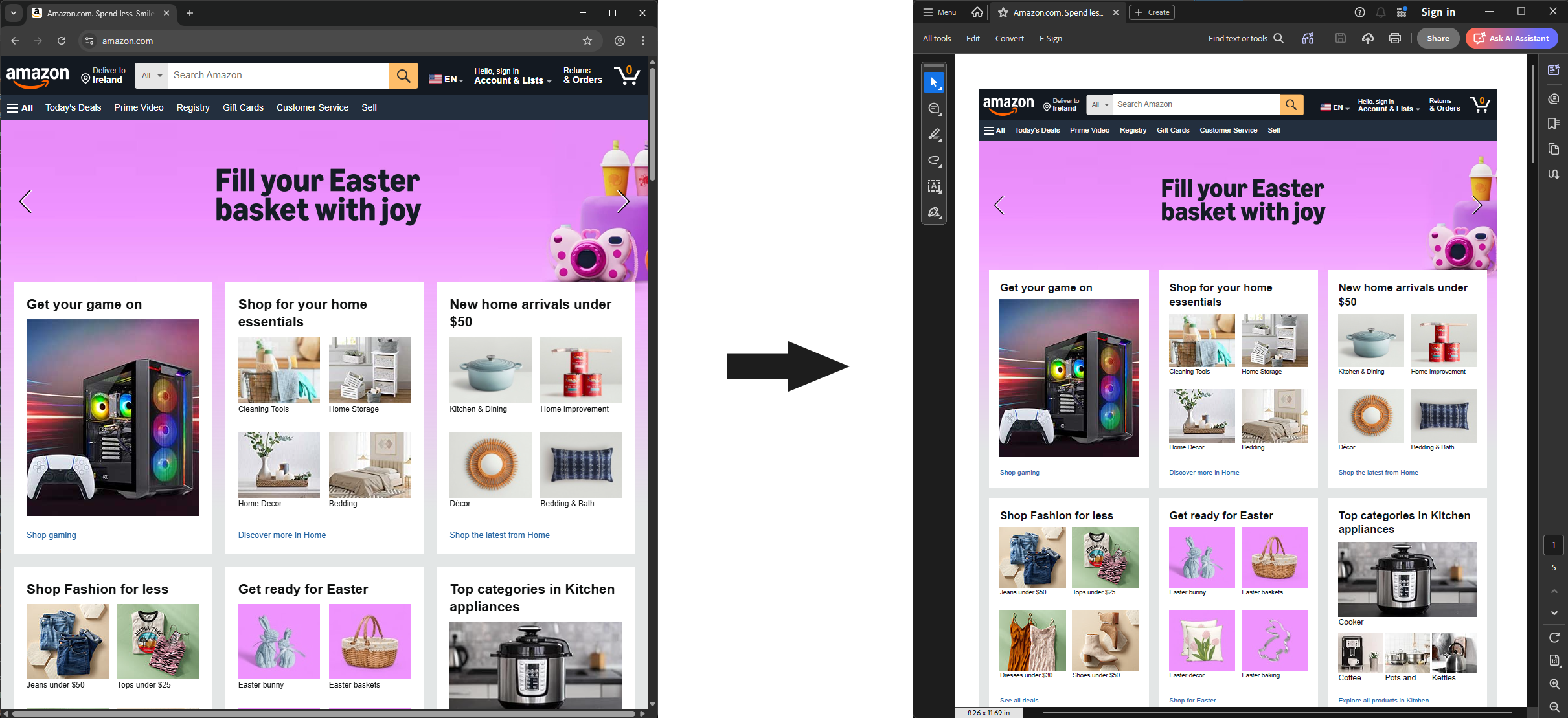This screenshot has height=718, width=1568.
Task: Pick the freehand Draw tool
Action: point(935,161)
